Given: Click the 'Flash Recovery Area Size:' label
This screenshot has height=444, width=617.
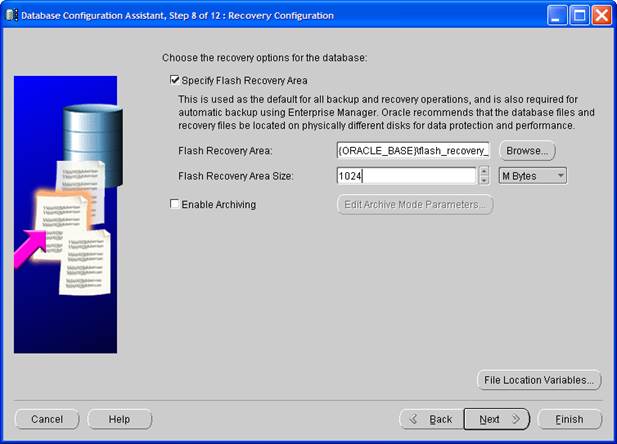Looking at the screenshot, I should point(236,176).
